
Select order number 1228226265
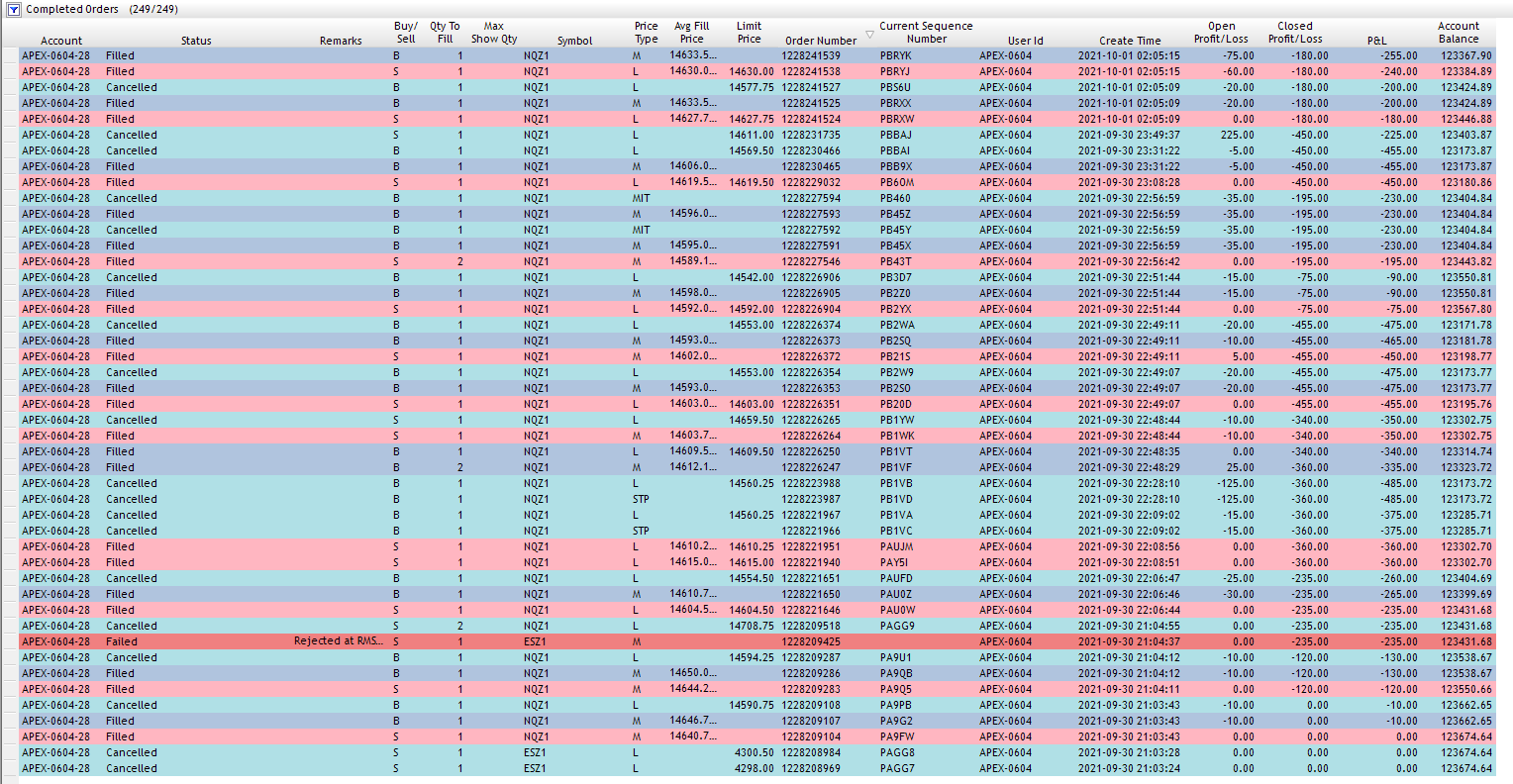point(811,420)
